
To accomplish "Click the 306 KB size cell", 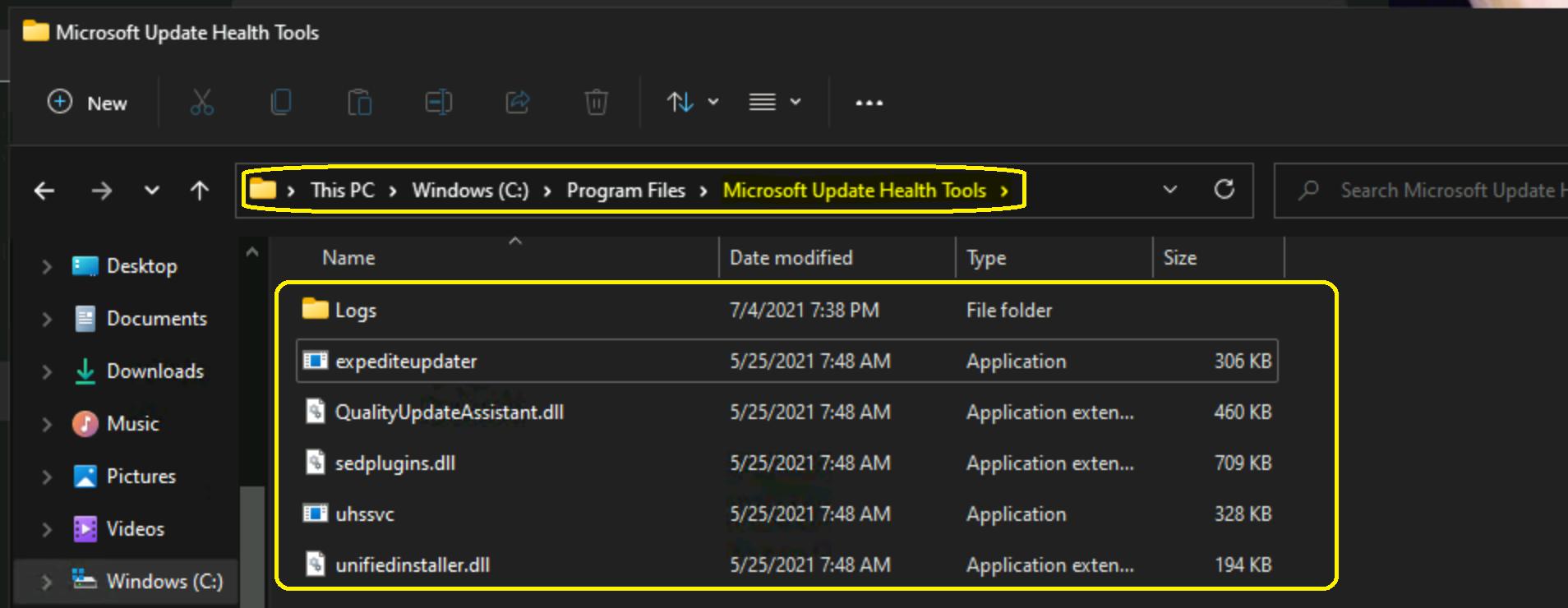I will click(x=1243, y=361).
